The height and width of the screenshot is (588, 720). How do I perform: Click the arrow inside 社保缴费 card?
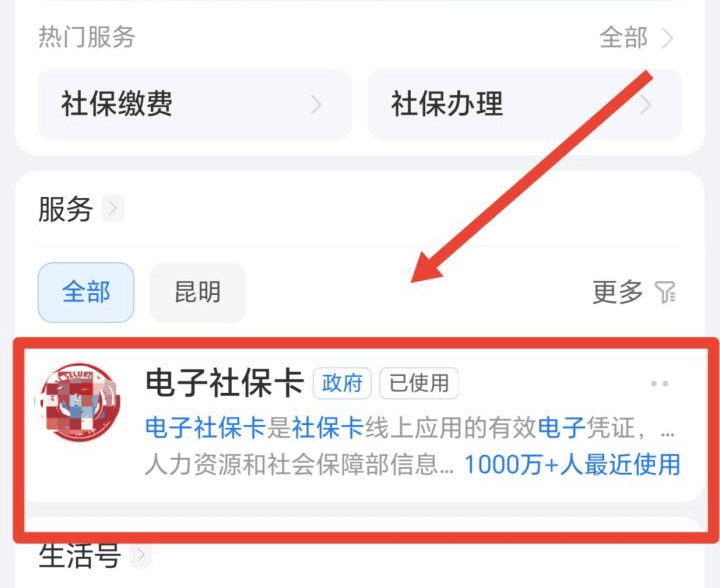point(316,105)
